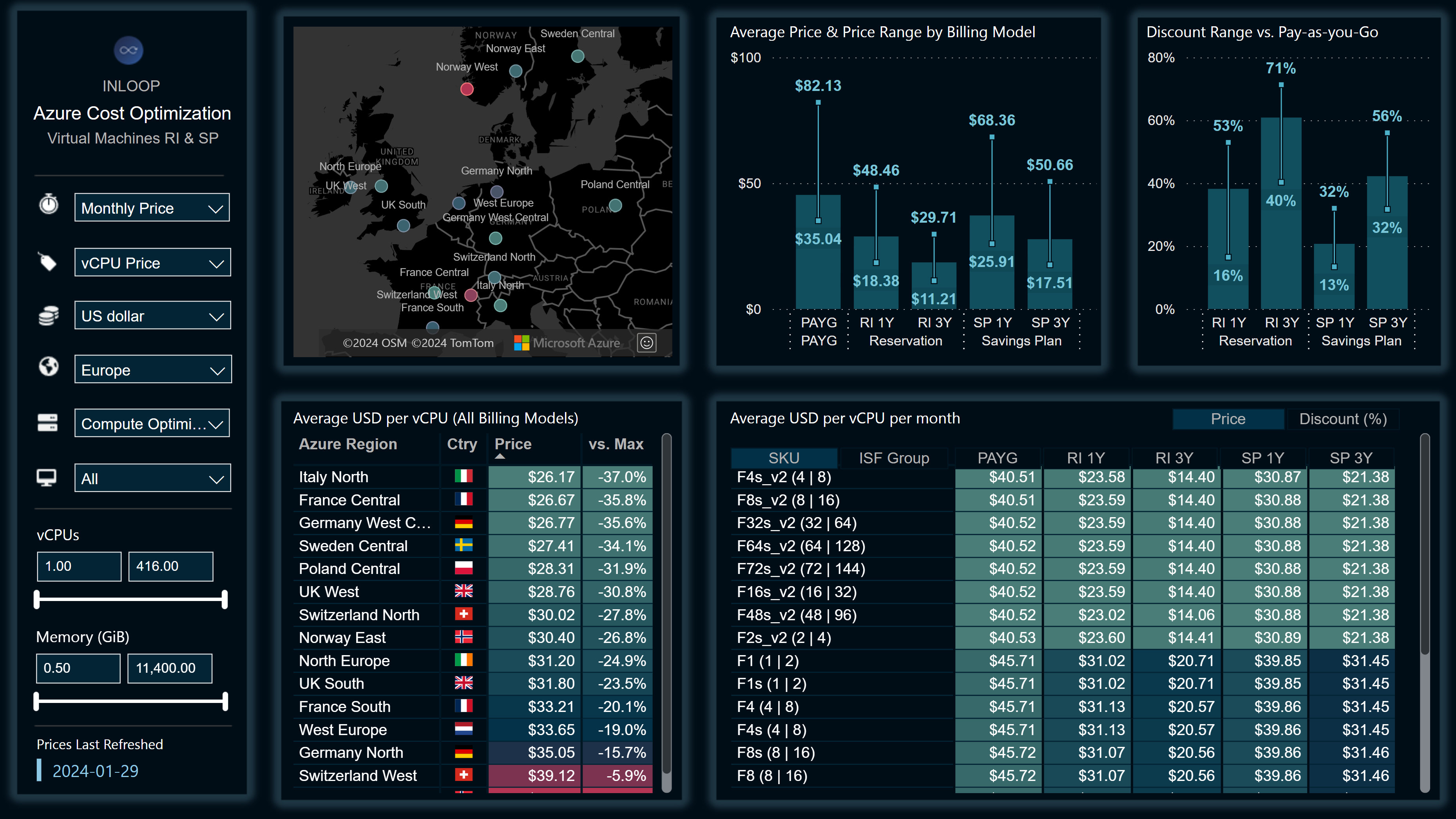
Task: Switch to the Price view tab
Action: coord(1228,419)
